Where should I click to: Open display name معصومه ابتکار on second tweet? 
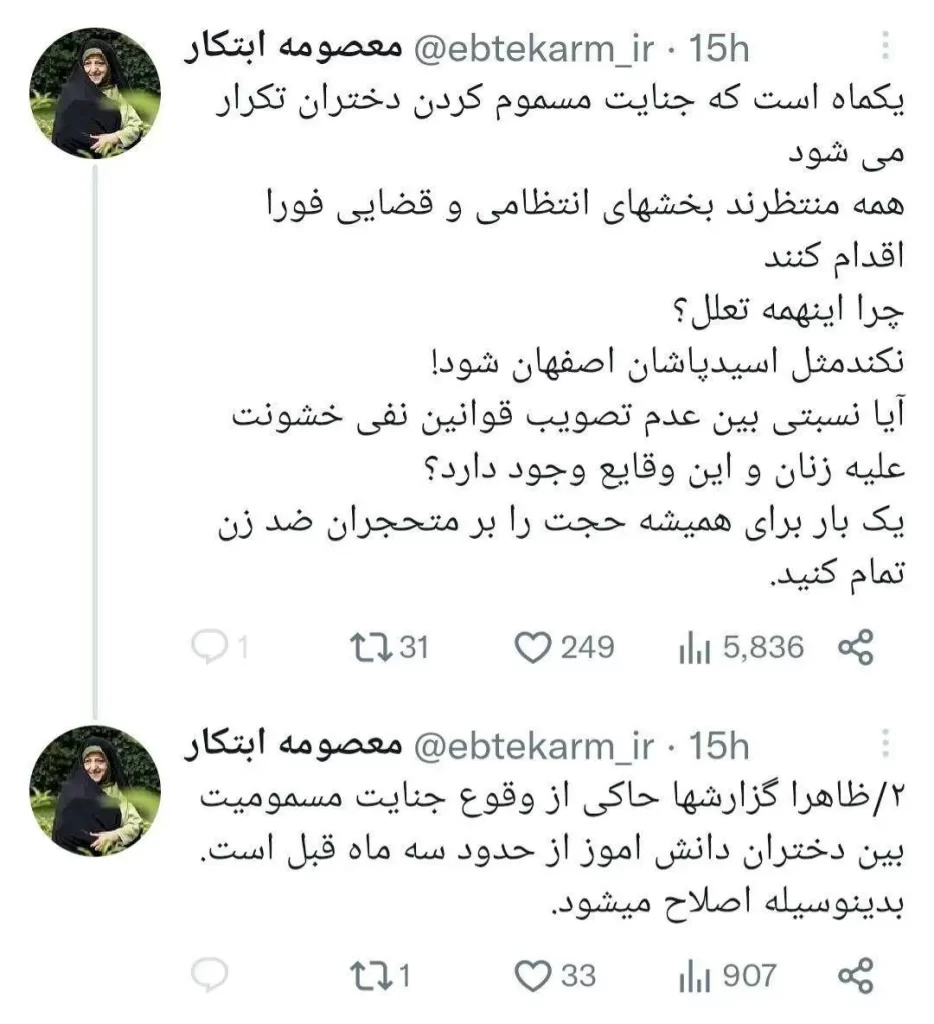[x=293, y=745]
